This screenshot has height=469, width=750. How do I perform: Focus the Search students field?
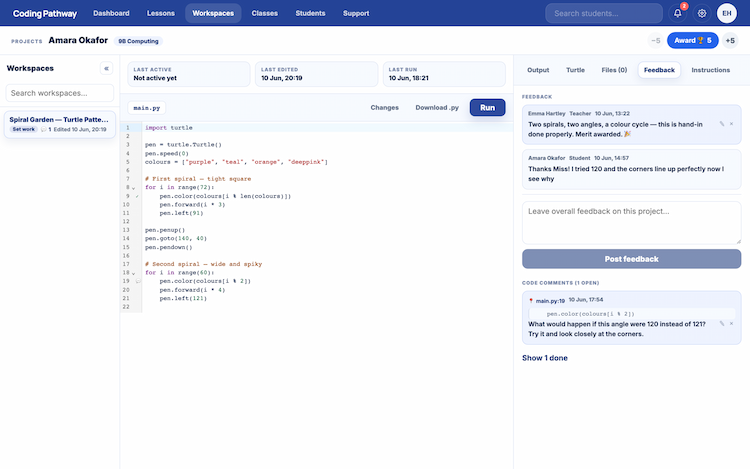[604, 13]
